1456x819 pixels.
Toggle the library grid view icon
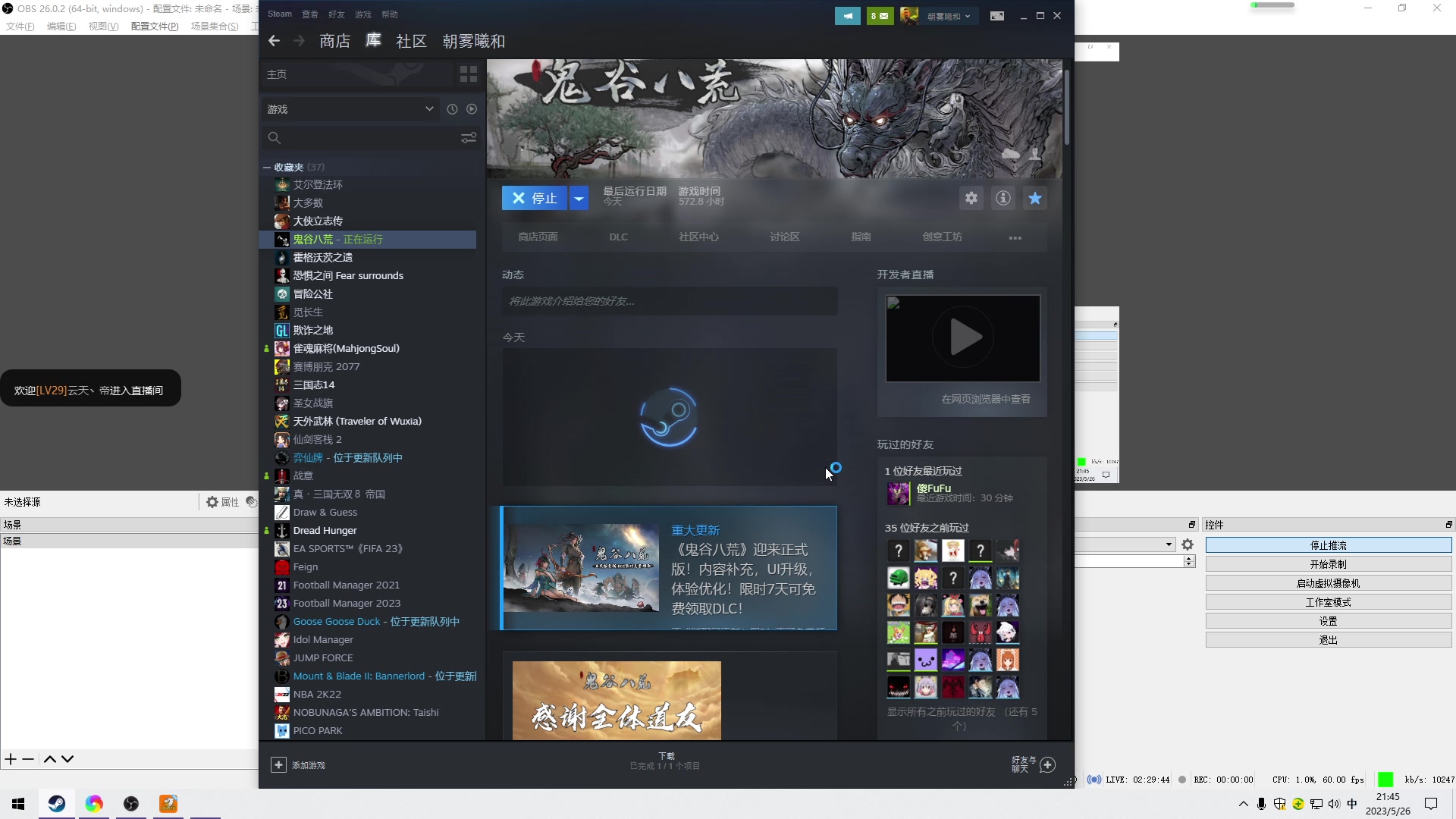click(469, 74)
